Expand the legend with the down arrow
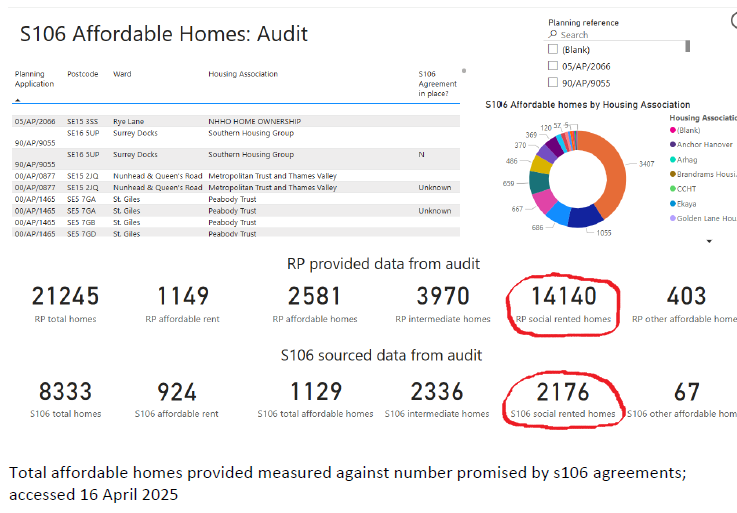This screenshot has height=513, width=737. click(x=709, y=241)
